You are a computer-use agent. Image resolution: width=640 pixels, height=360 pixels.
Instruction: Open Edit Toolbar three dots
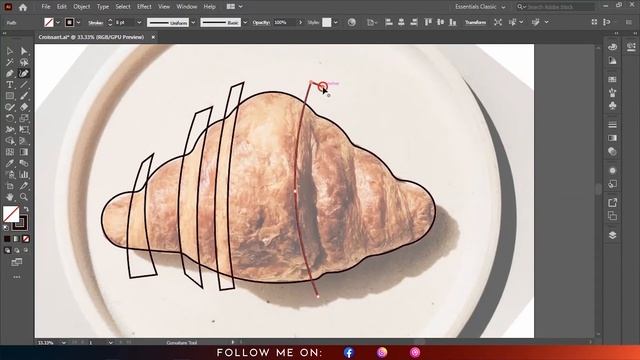coord(17,277)
